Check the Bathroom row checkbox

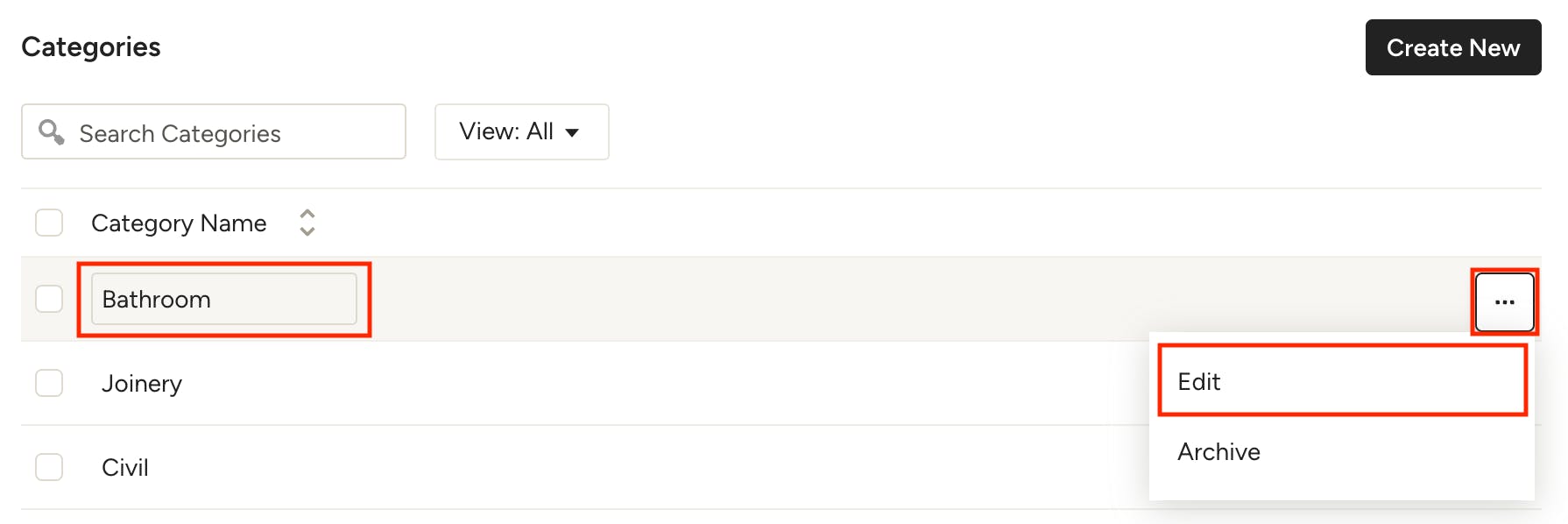[49, 299]
